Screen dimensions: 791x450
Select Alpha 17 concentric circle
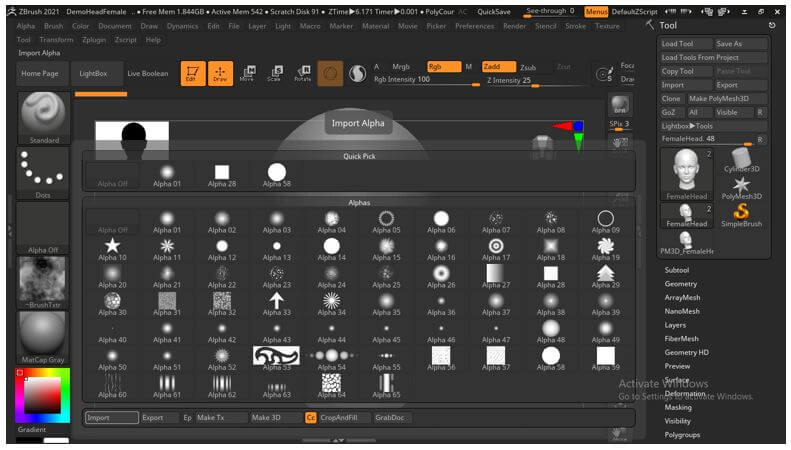(496, 250)
